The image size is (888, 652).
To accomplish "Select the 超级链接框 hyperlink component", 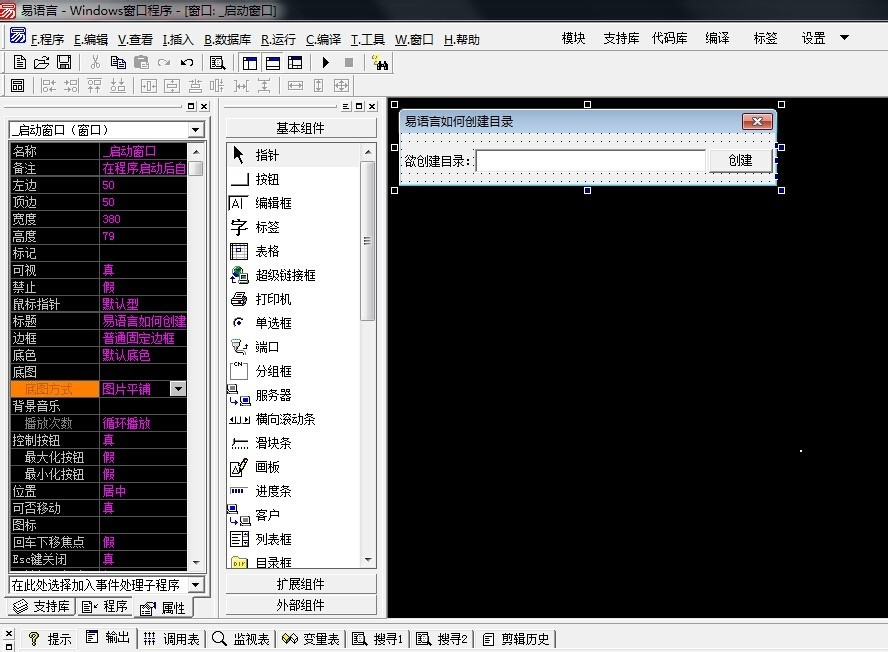I will (x=293, y=275).
